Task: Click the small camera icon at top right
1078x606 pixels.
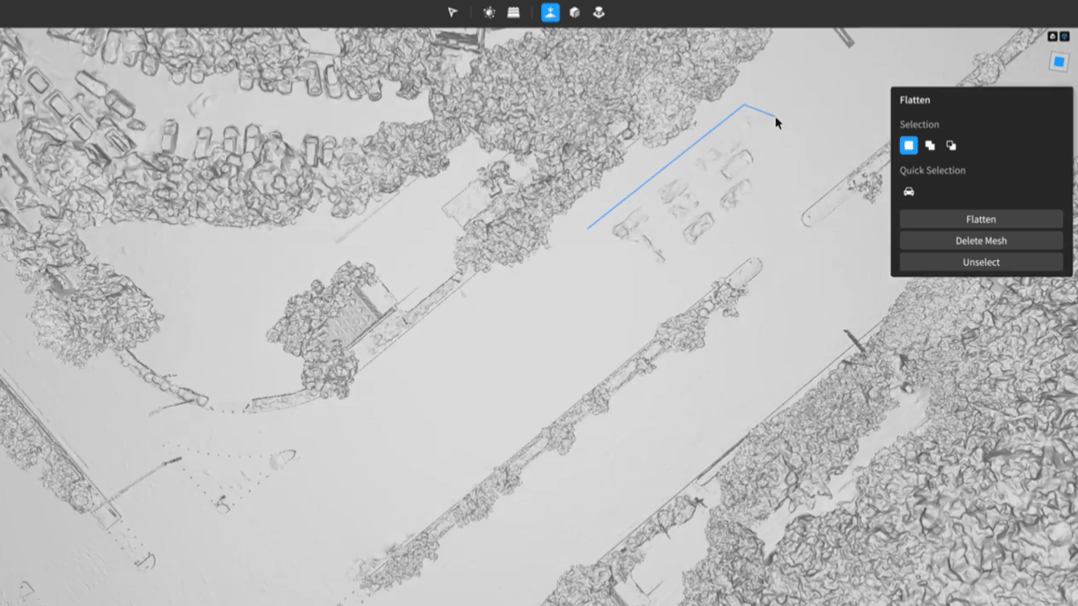Action: pyautogui.click(x=1053, y=36)
